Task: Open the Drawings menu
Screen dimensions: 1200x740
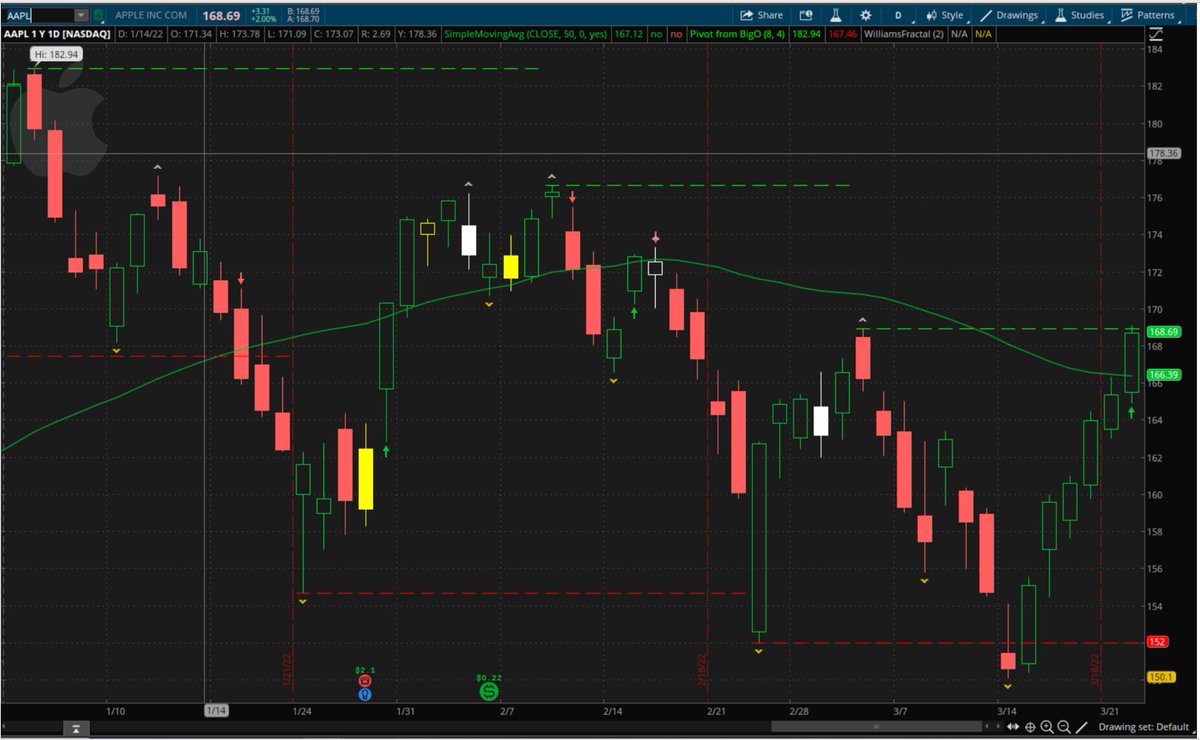Action: (1010, 15)
